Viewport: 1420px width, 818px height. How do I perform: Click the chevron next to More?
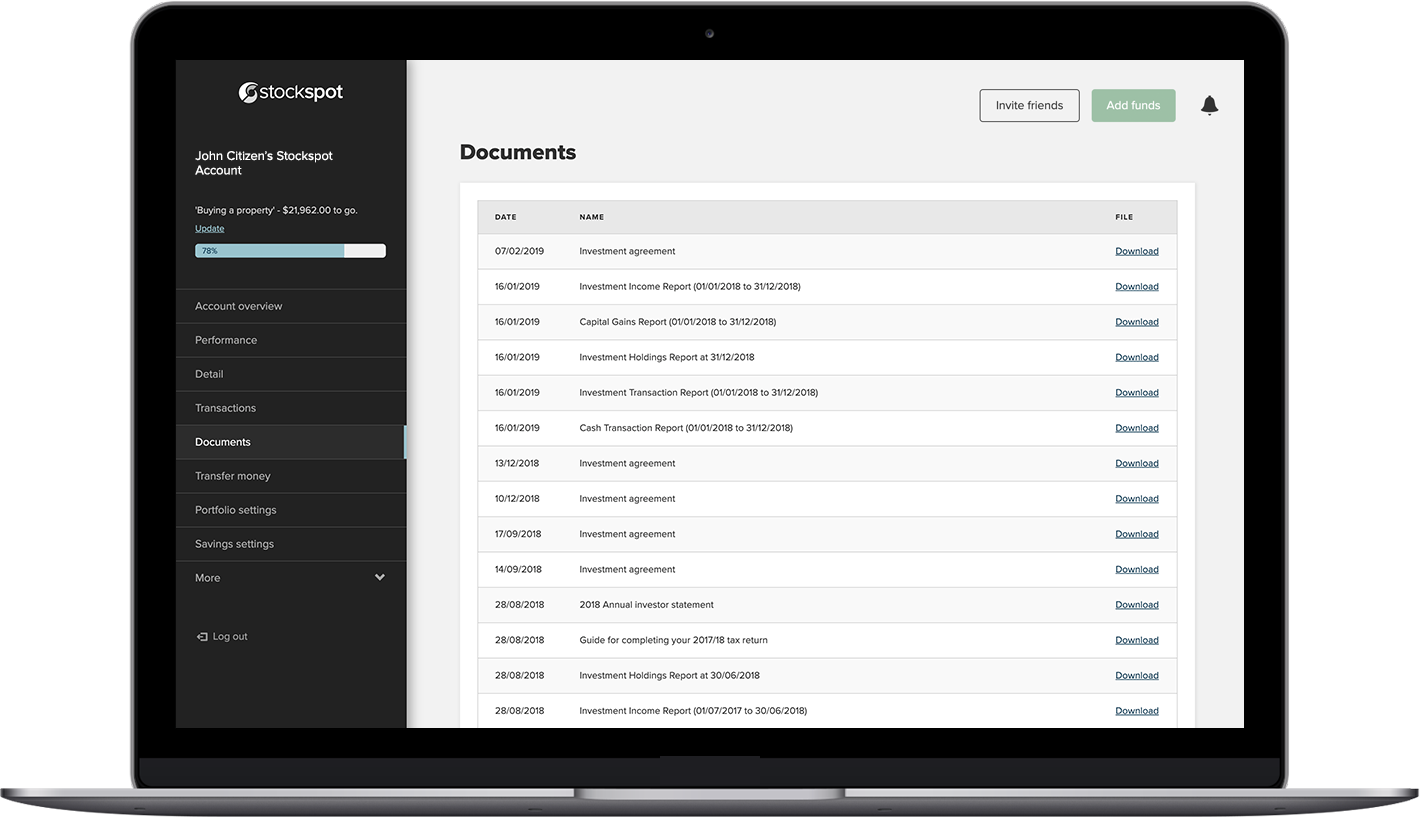tap(379, 577)
